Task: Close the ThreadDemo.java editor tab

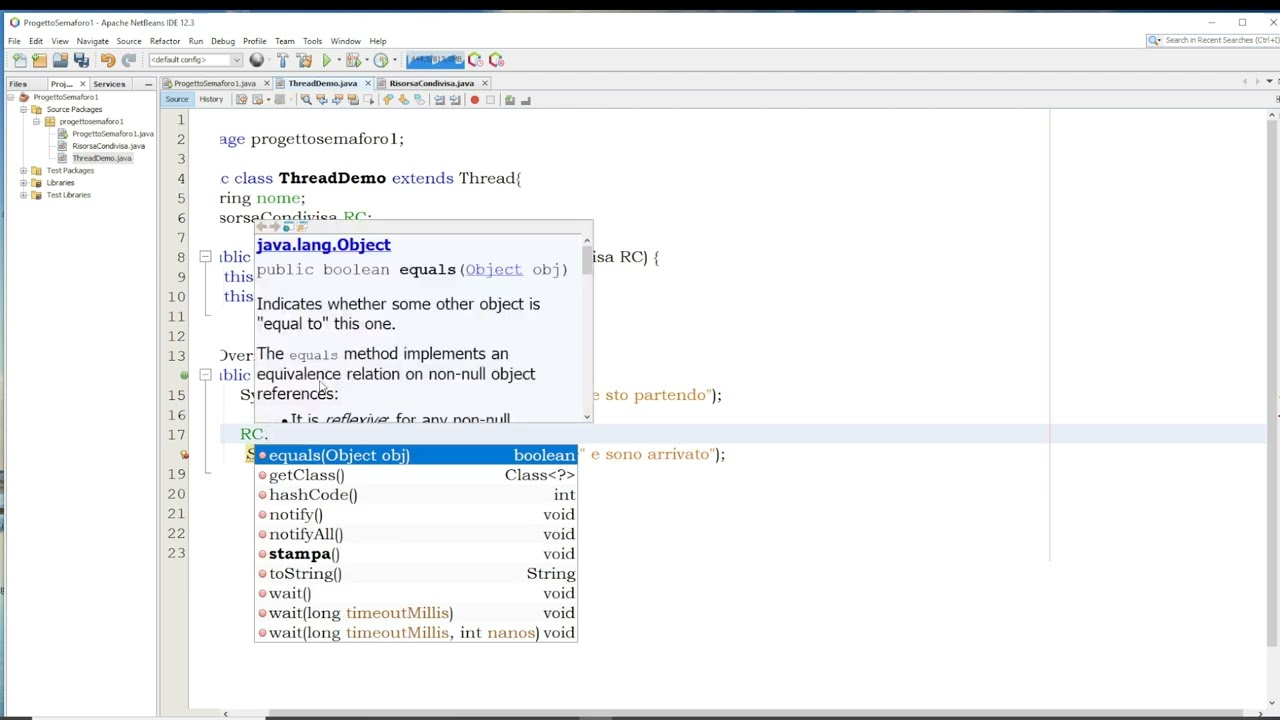Action: [x=368, y=84]
